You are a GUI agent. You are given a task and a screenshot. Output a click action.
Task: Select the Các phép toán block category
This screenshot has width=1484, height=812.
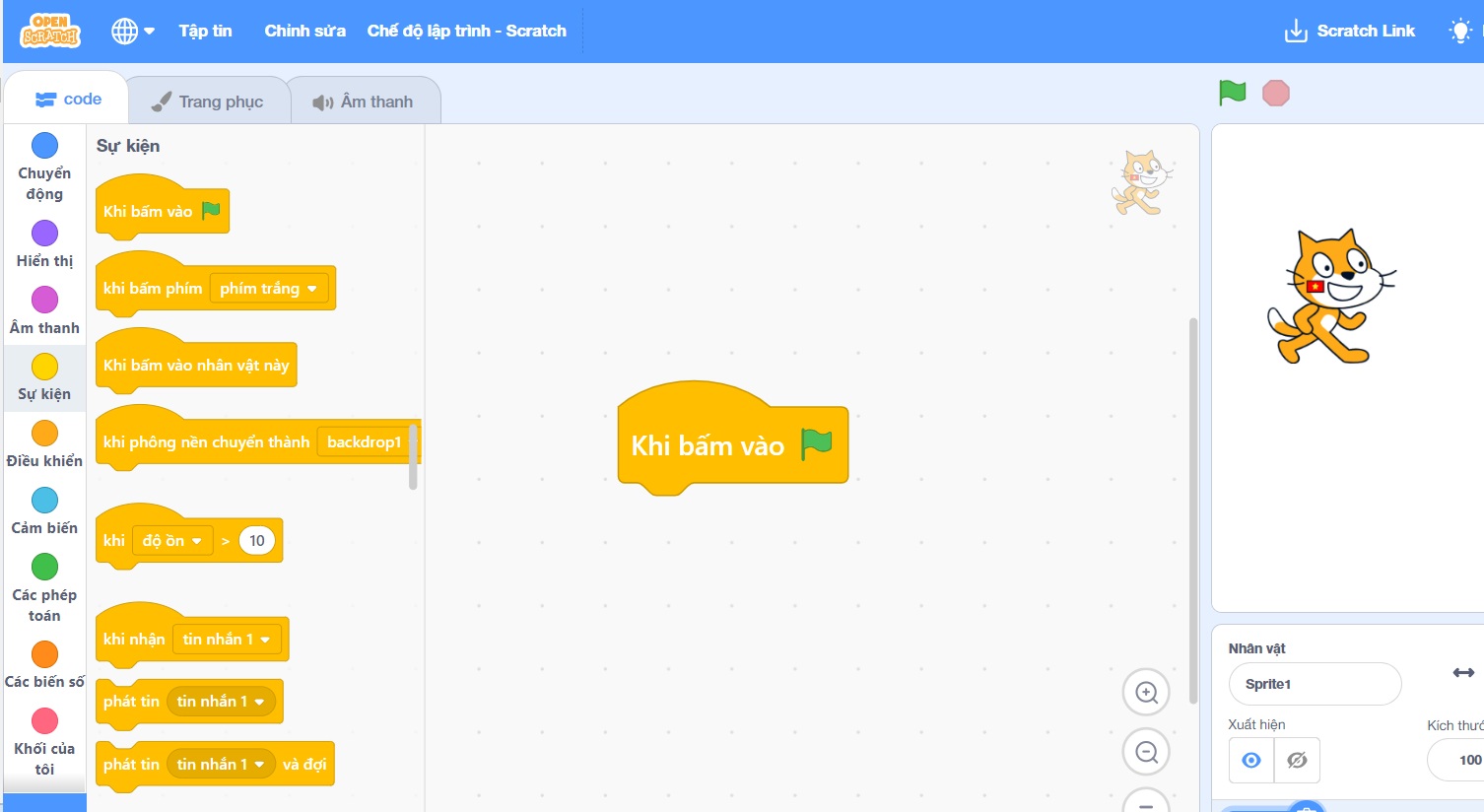tap(44, 588)
